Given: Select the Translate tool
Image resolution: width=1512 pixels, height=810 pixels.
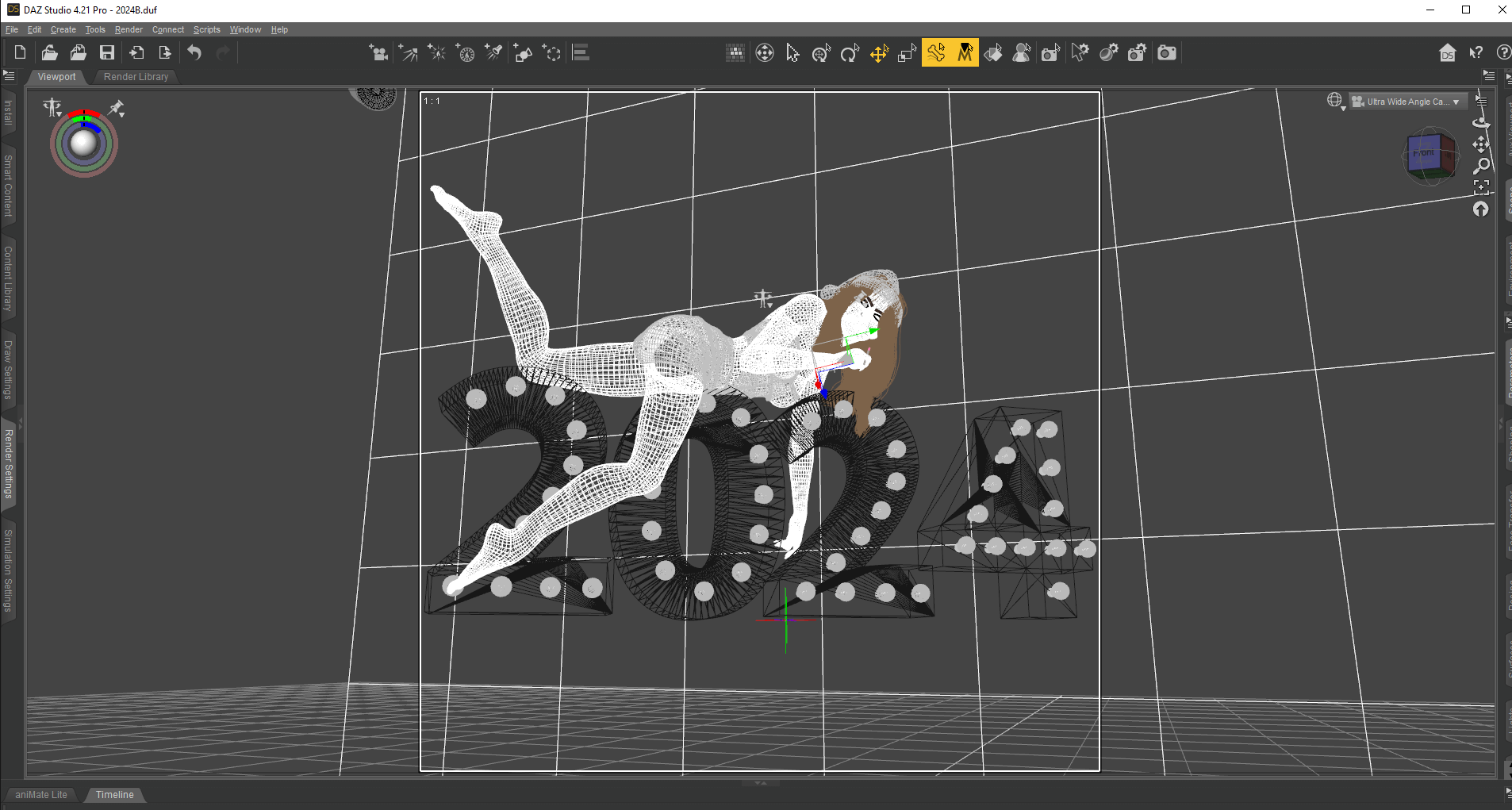Looking at the screenshot, I should (x=879, y=53).
